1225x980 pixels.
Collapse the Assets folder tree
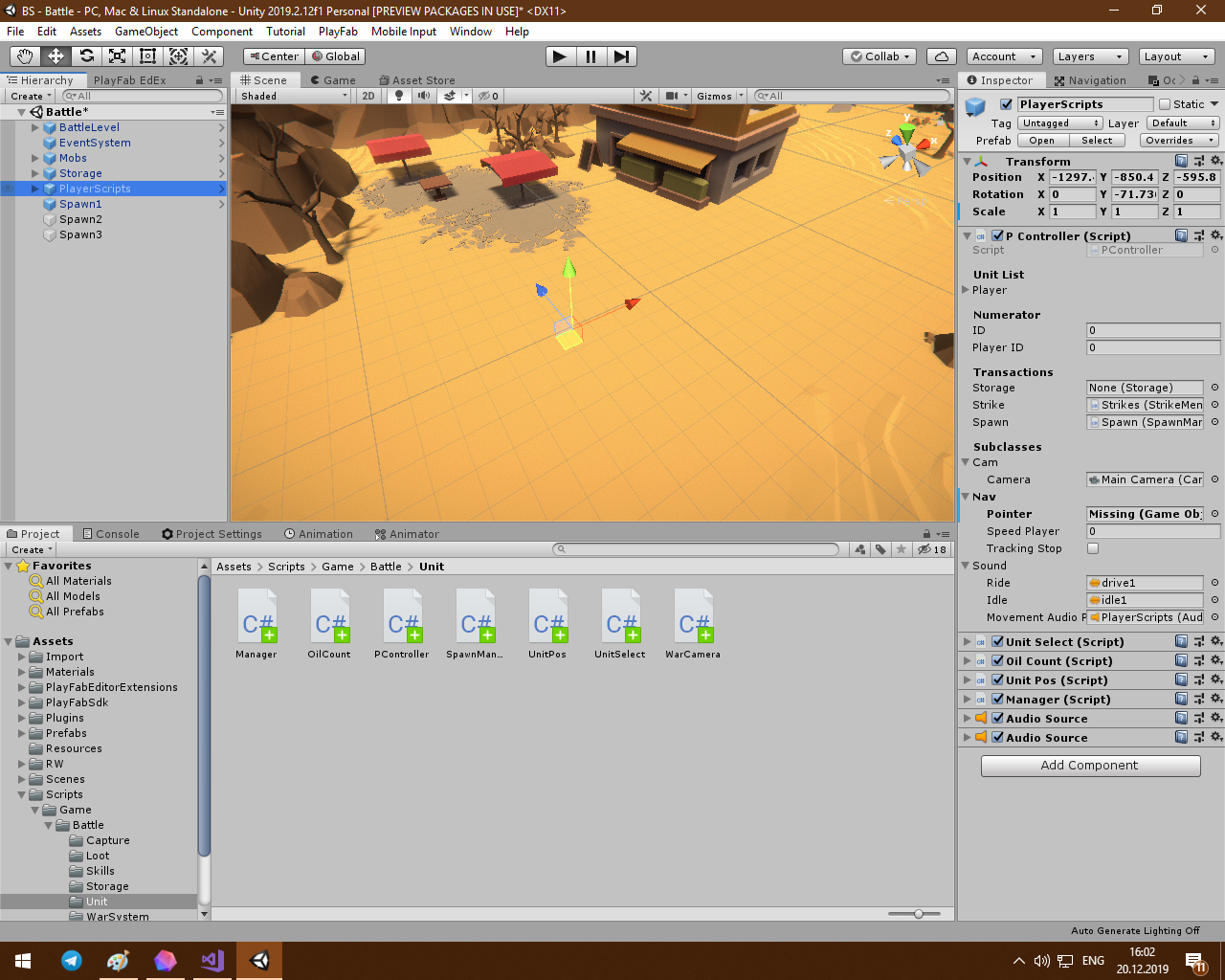click(9, 641)
